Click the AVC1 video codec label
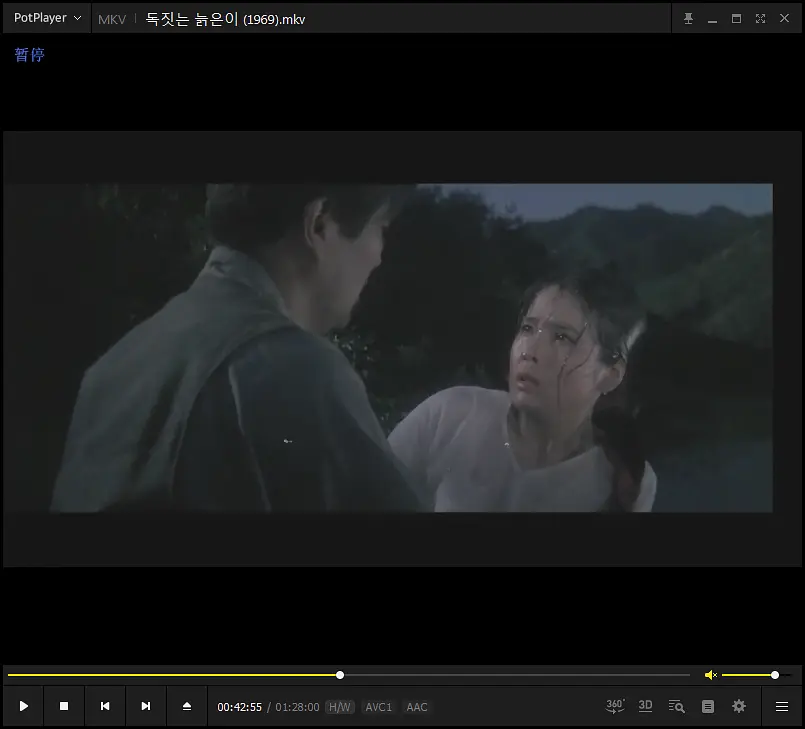This screenshot has height=729, width=805. click(378, 707)
